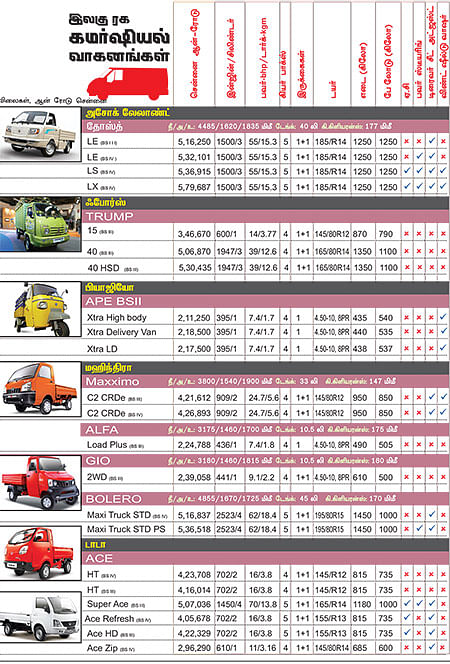Select the 40 HSD variant name
This screenshot has width=450, height=664.
[103, 268]
